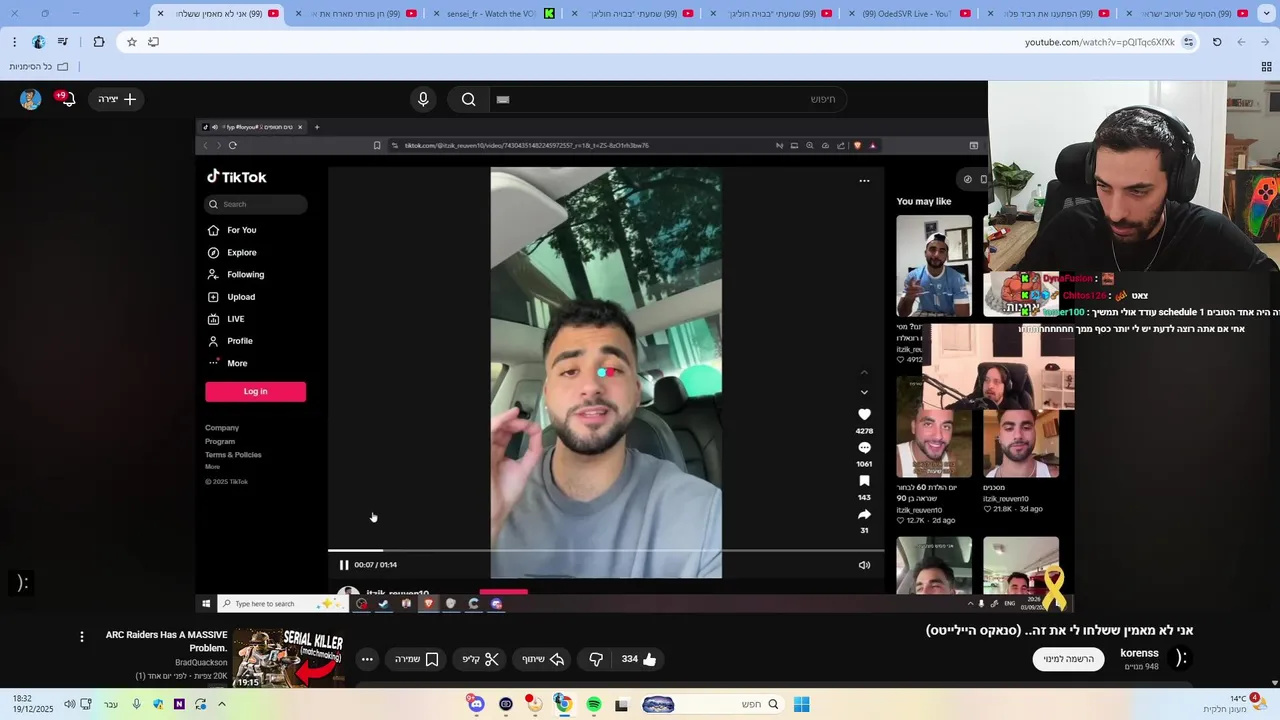Open the on-screen keyboard icon in search box
Screen dimensions: 1280x720
[x=503, y=99]
